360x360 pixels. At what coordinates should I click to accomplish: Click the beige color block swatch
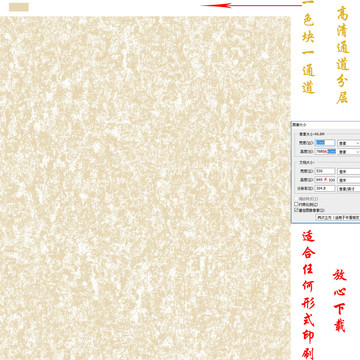coord(19,7)
